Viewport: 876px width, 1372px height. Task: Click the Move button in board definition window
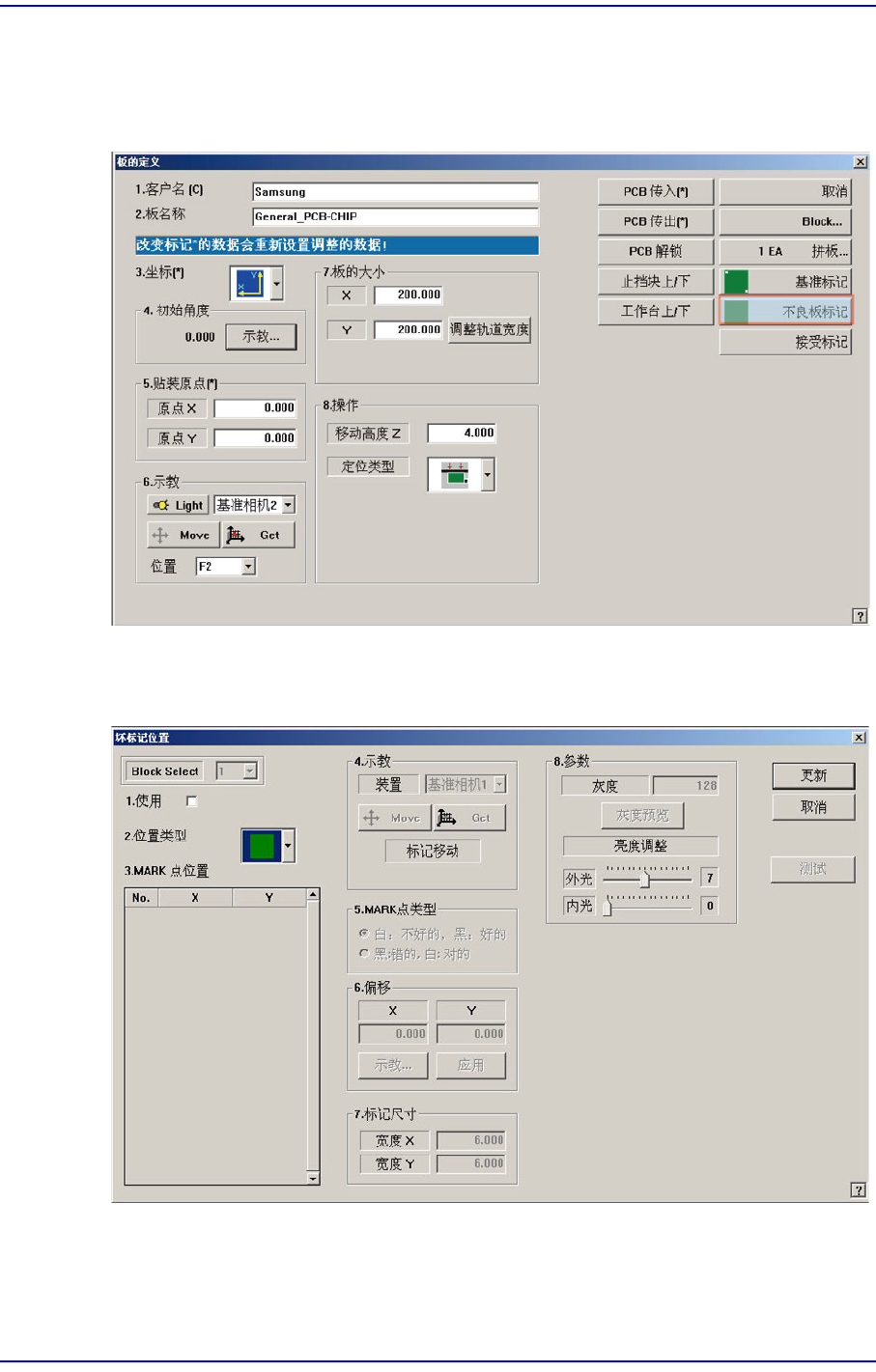(184, 535)
